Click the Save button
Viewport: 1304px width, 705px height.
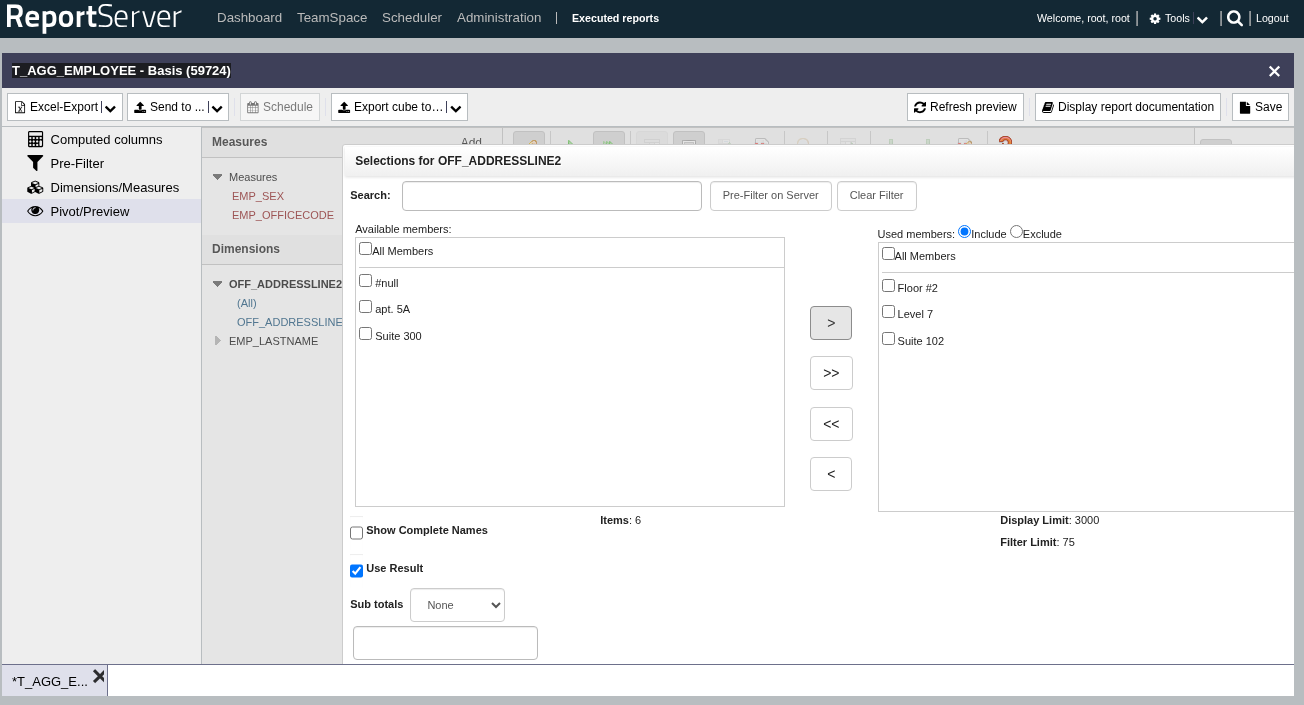(1259, 107)
